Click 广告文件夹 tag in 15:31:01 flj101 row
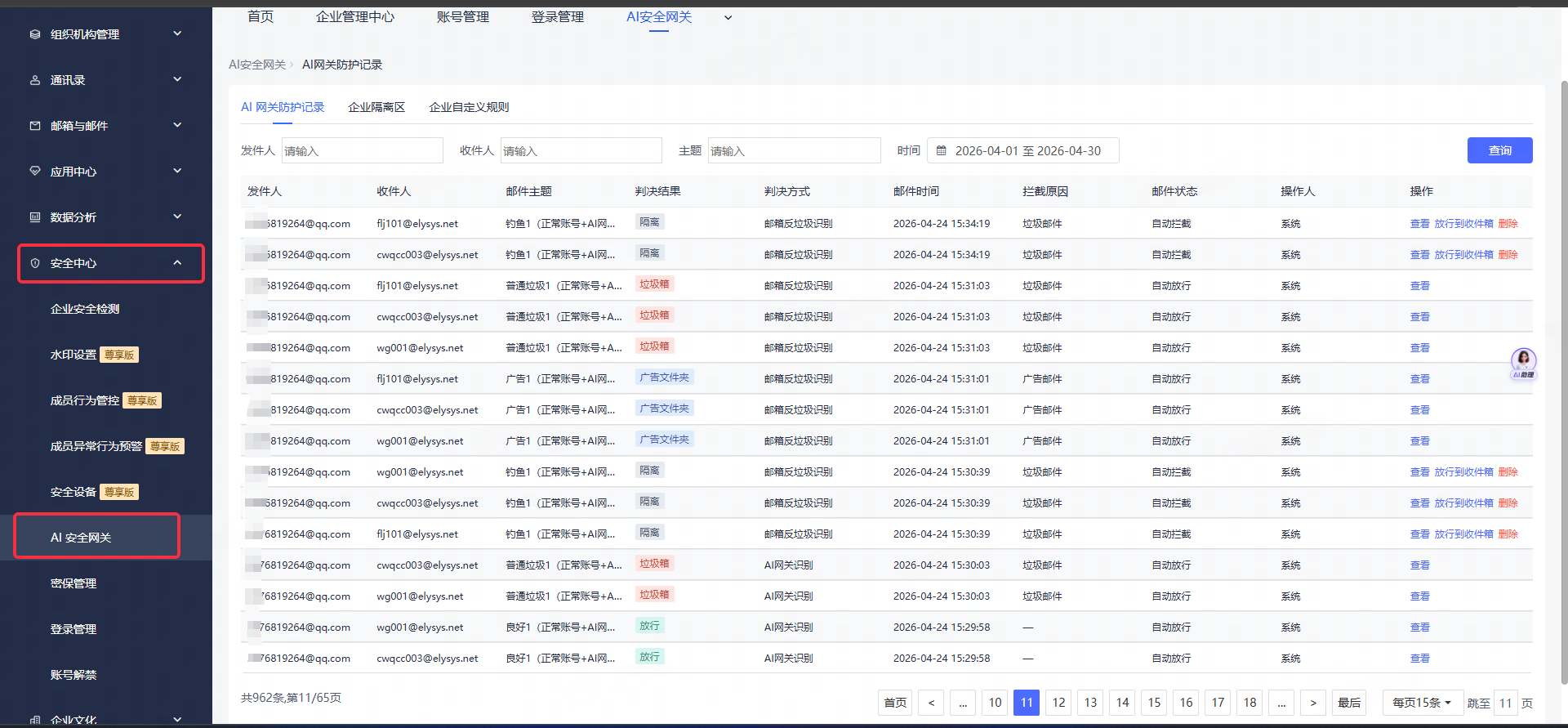Image resolution: width=1568 pixels, height=728 pixels. pos(665,377)
